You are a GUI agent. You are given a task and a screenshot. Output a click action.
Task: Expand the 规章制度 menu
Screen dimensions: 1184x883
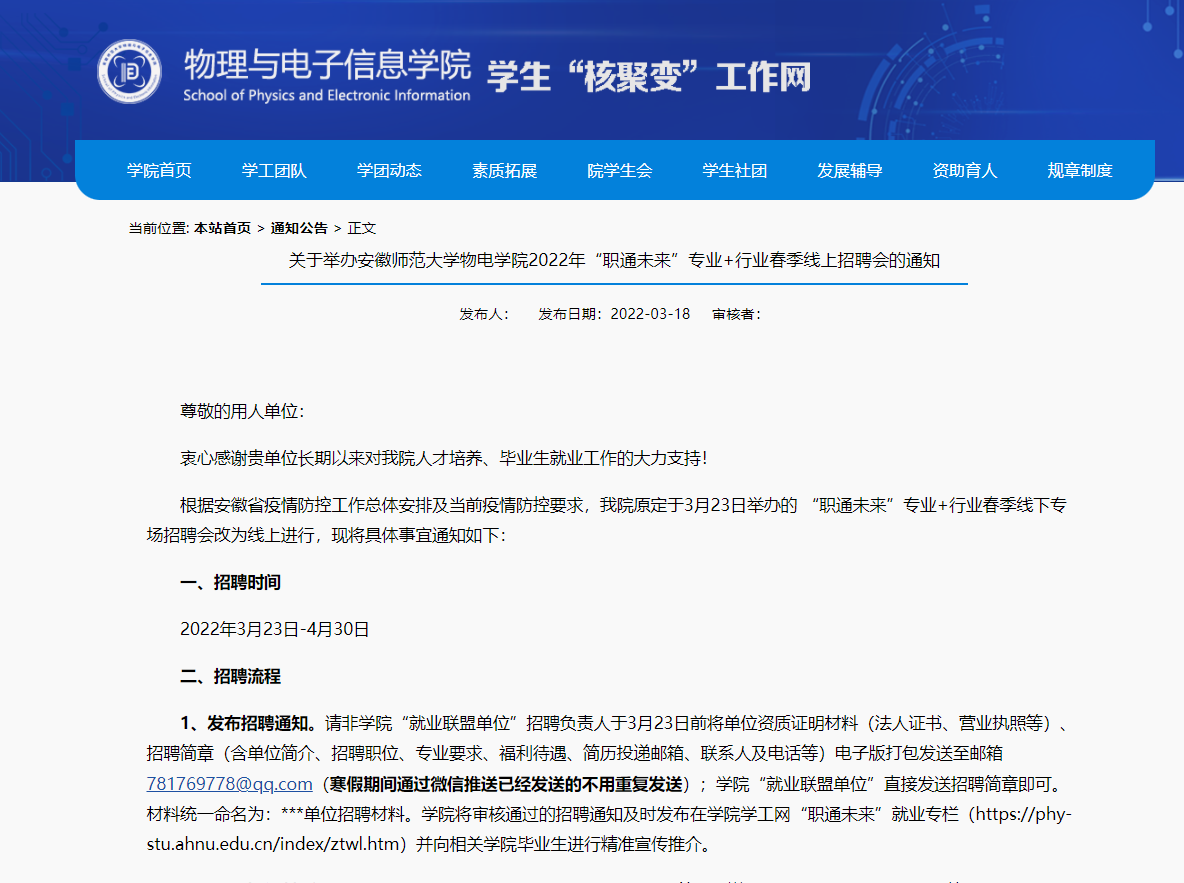click(x=1079, y=171)
